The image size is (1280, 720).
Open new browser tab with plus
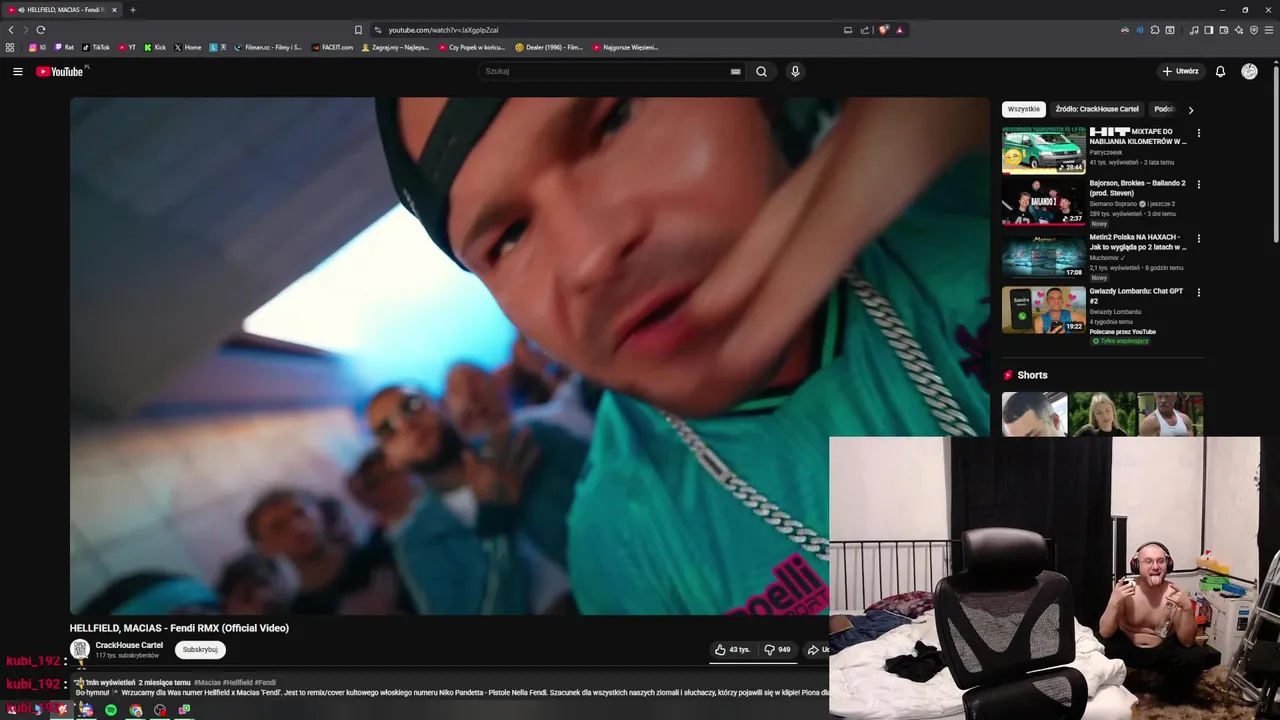(x=133, y=10)
